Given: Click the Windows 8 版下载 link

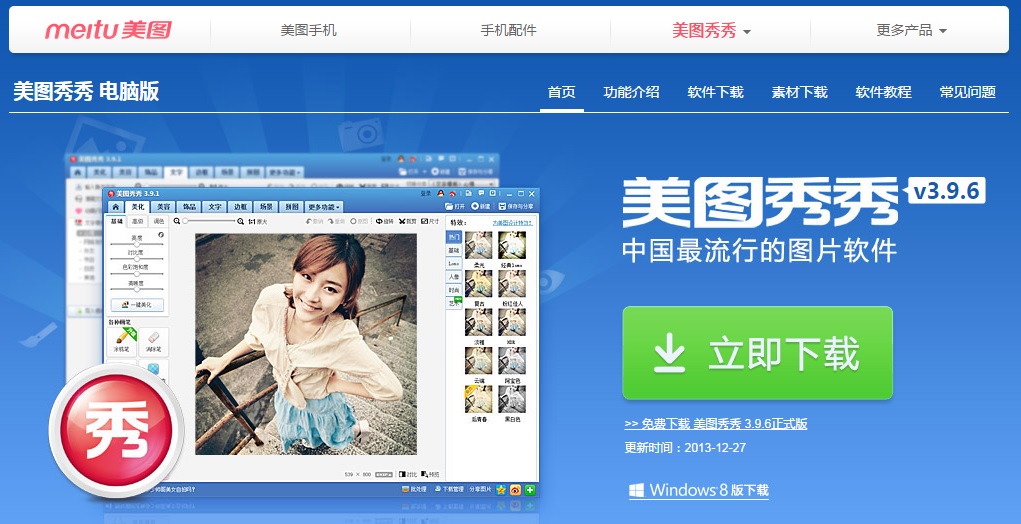Looking at the screenshot, I should click(699, 490).
